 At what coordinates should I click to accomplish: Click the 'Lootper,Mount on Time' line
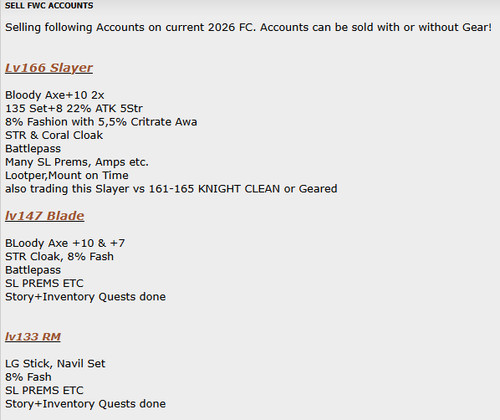67,175
